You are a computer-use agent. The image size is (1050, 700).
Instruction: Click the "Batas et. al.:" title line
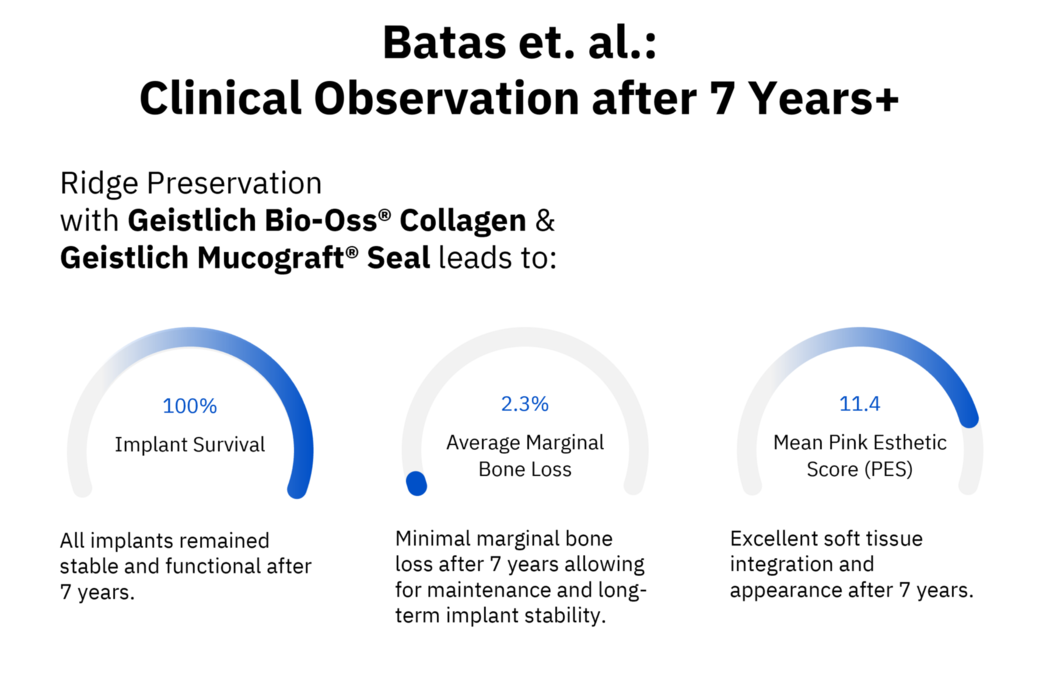pos(519,44)
